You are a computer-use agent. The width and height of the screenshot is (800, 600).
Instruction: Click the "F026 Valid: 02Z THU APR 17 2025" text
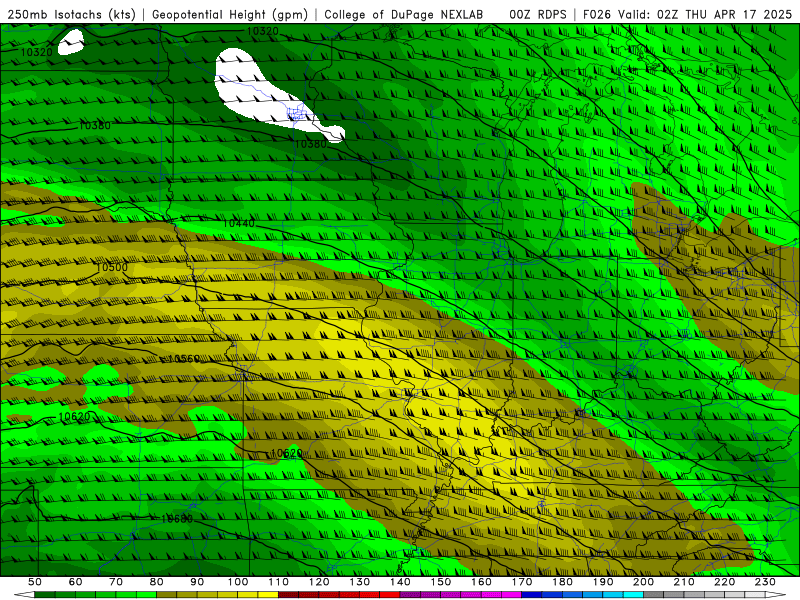(687, 15)
